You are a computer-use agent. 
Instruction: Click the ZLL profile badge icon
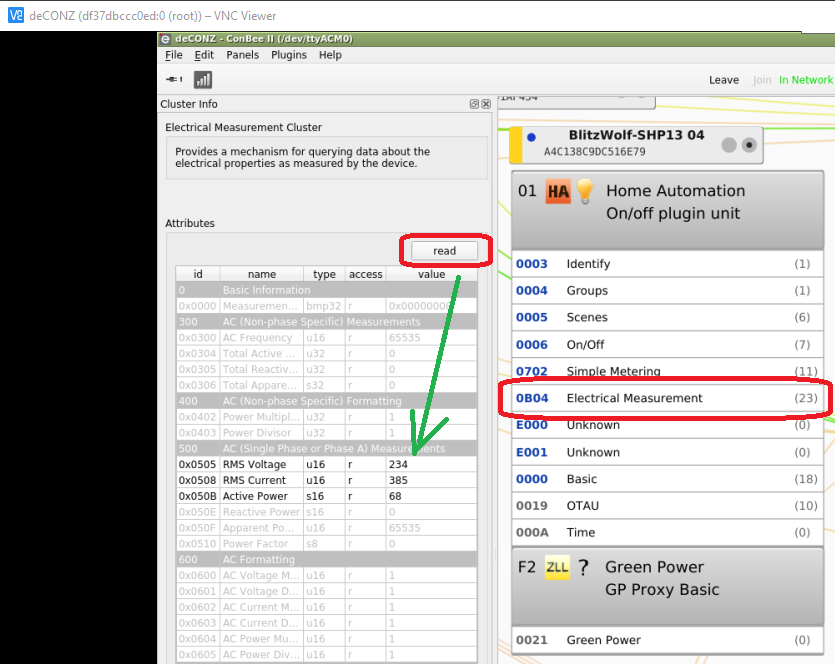click(557, 567)
